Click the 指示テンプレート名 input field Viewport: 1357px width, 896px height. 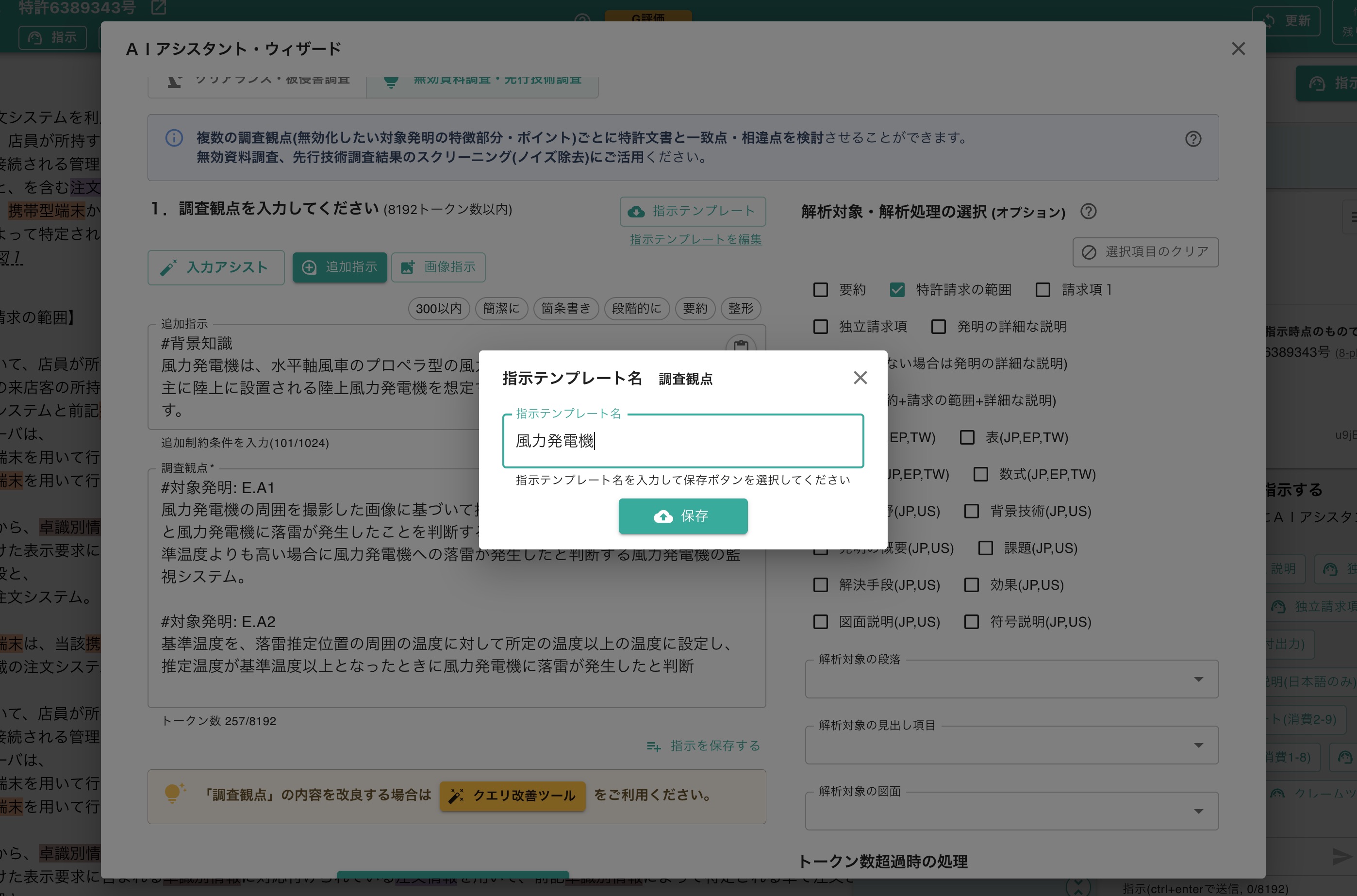coord(683,441)
